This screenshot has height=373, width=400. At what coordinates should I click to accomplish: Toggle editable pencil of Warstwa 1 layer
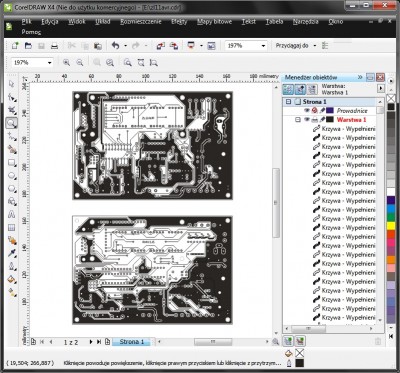coord(322,120)
